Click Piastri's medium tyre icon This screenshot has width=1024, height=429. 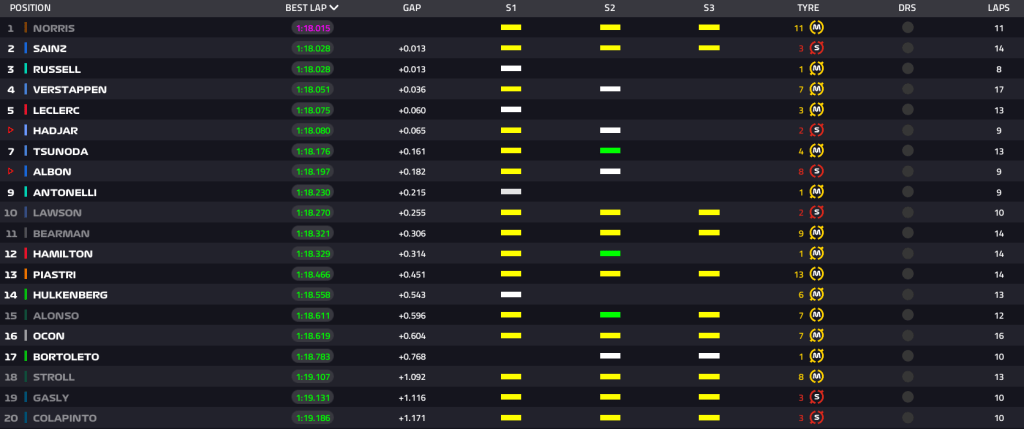click(x=816, y=274)
